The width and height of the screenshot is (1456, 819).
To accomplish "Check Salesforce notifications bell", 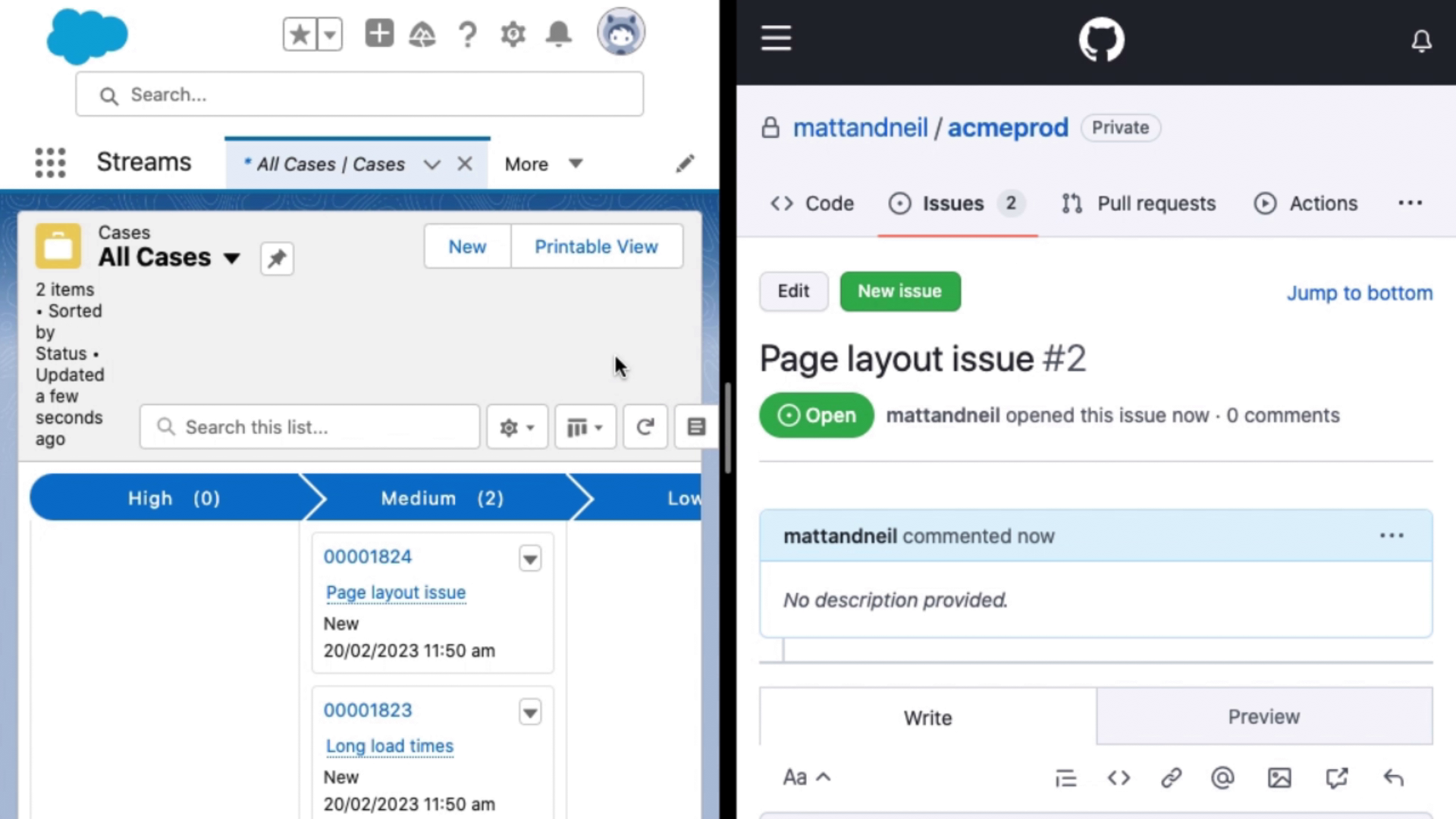I will tap(559, 33).
